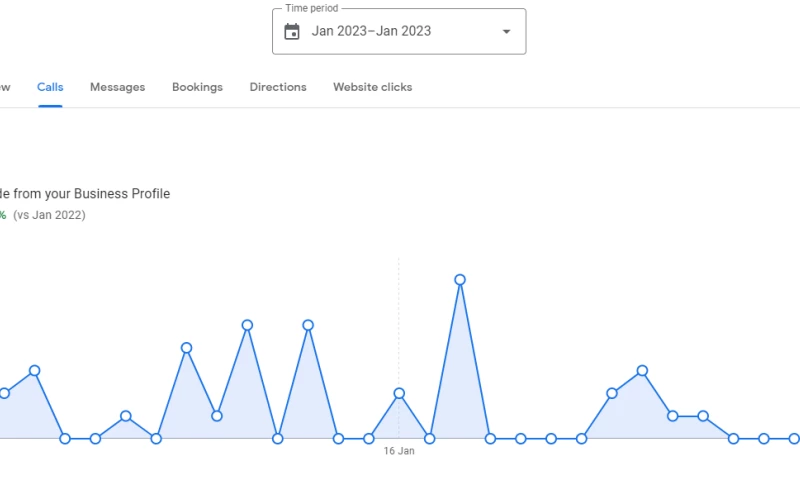800x480 pixels.
Task: Click the leftmost visible chart data point
Action: pyautogui.click(x=4, y=393)
